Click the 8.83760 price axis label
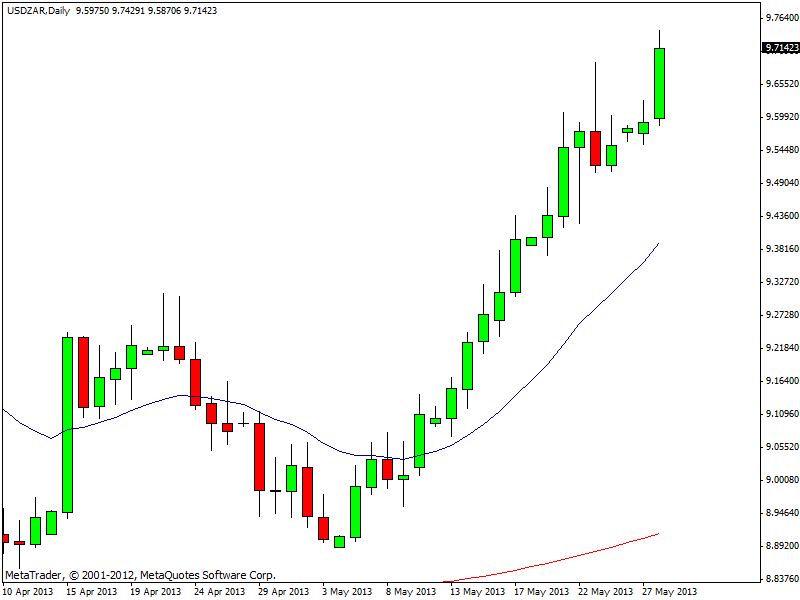 (x=780, y=579)
